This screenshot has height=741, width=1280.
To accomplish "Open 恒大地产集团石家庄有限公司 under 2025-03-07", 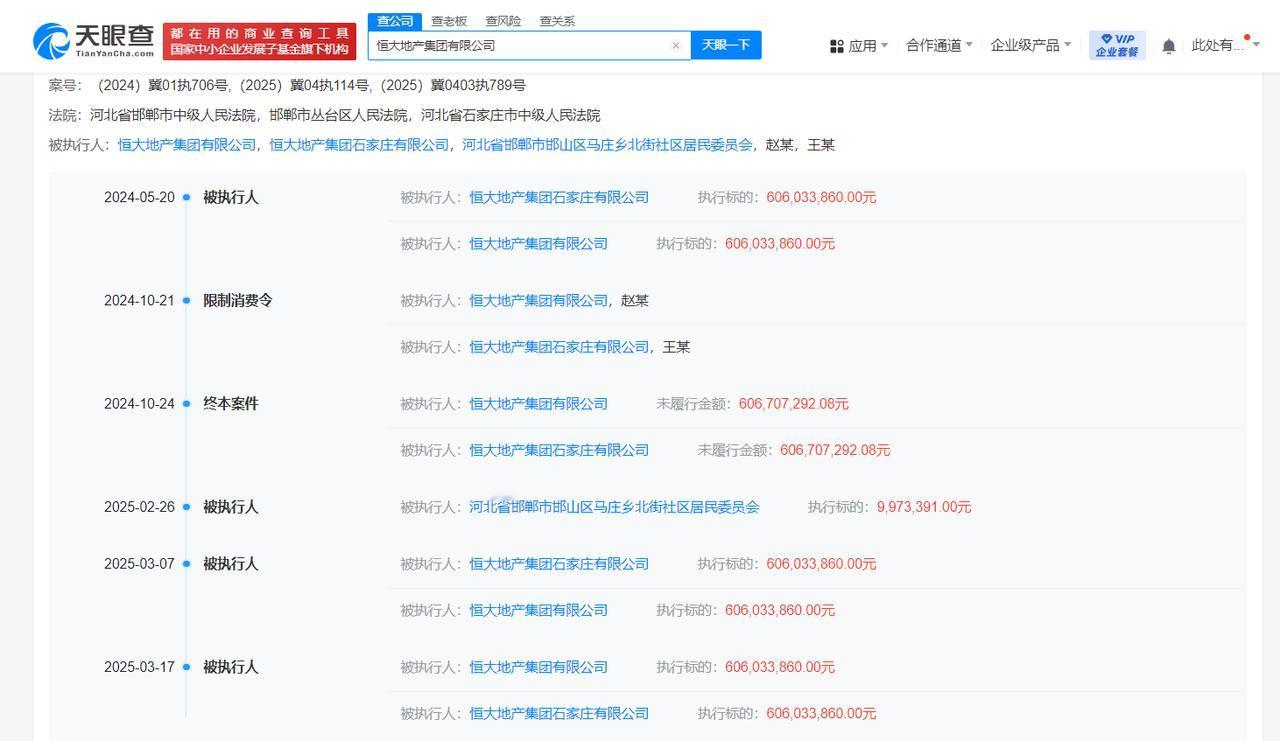I will click(559, 564).
